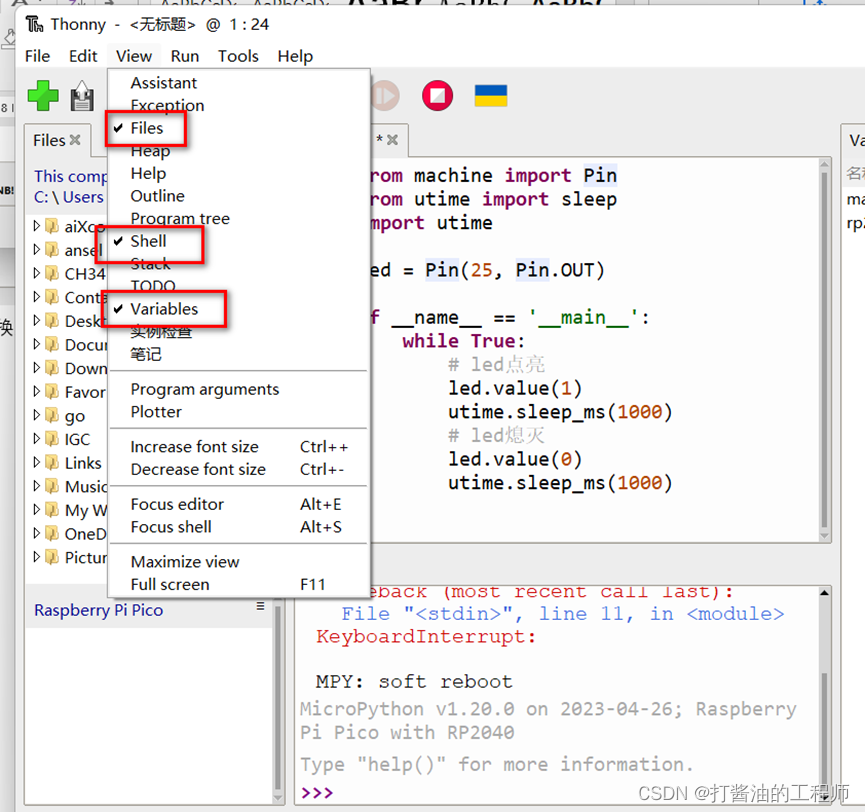Viewport: 865px width, 812px height.
Task: Expand the Contacts folder arrow
Action: point(36,297)
